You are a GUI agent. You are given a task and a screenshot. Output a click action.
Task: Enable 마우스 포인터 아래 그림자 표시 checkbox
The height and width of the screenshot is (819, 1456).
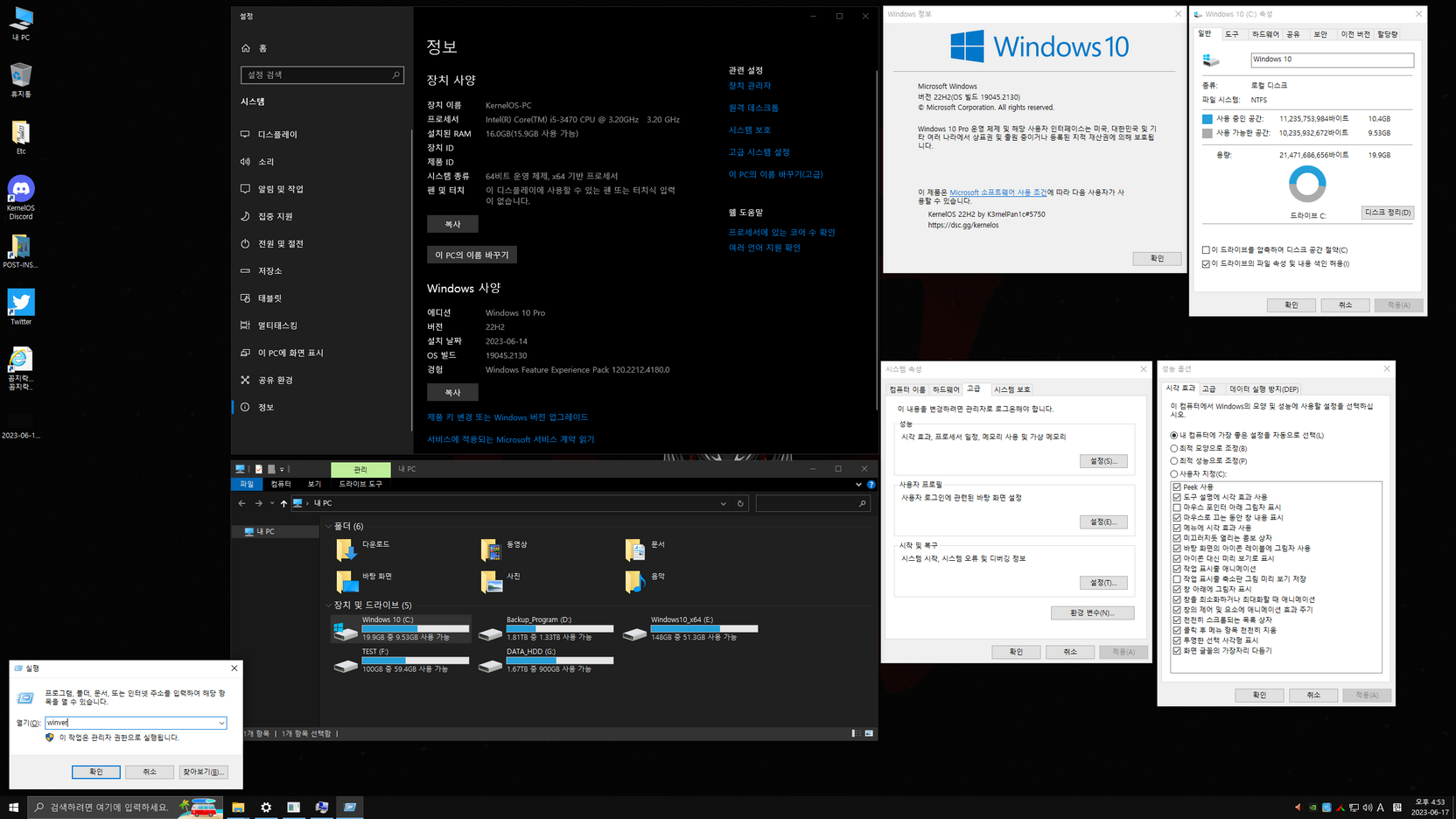1177,507
